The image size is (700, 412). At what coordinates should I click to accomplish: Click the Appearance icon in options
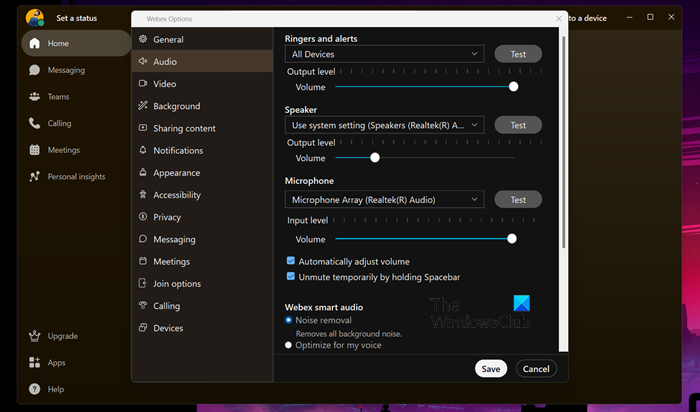pyautogui.click(x=143, y=172)
